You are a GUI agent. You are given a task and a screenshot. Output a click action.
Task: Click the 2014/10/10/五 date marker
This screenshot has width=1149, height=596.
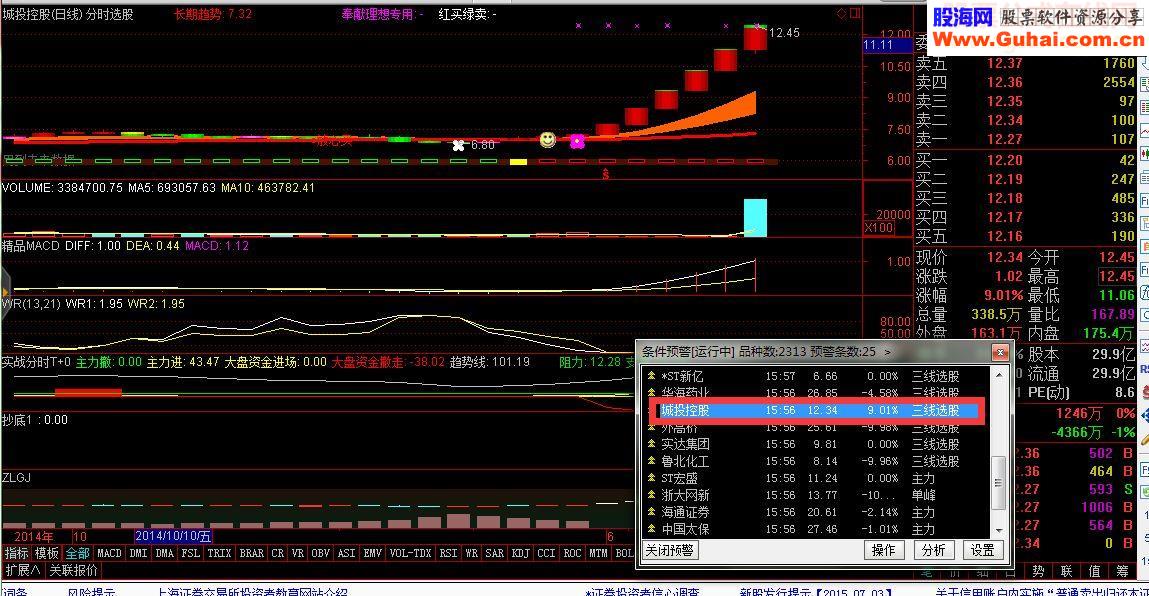(x=173, y=537)
